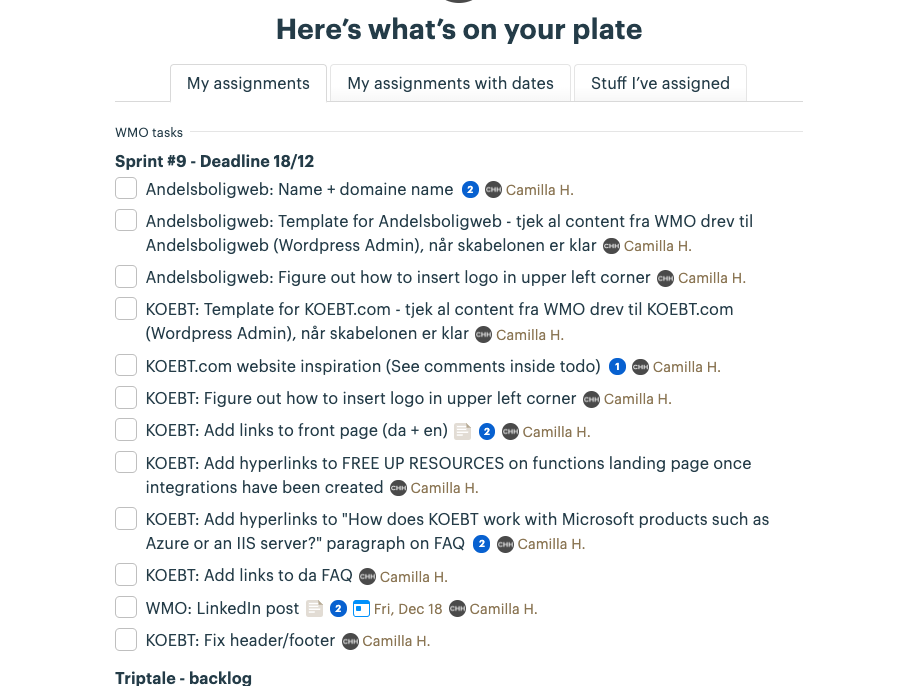Switch to My assignments with dates tab
The width and height of the screenshot is (915, 686).
[450, 83]
